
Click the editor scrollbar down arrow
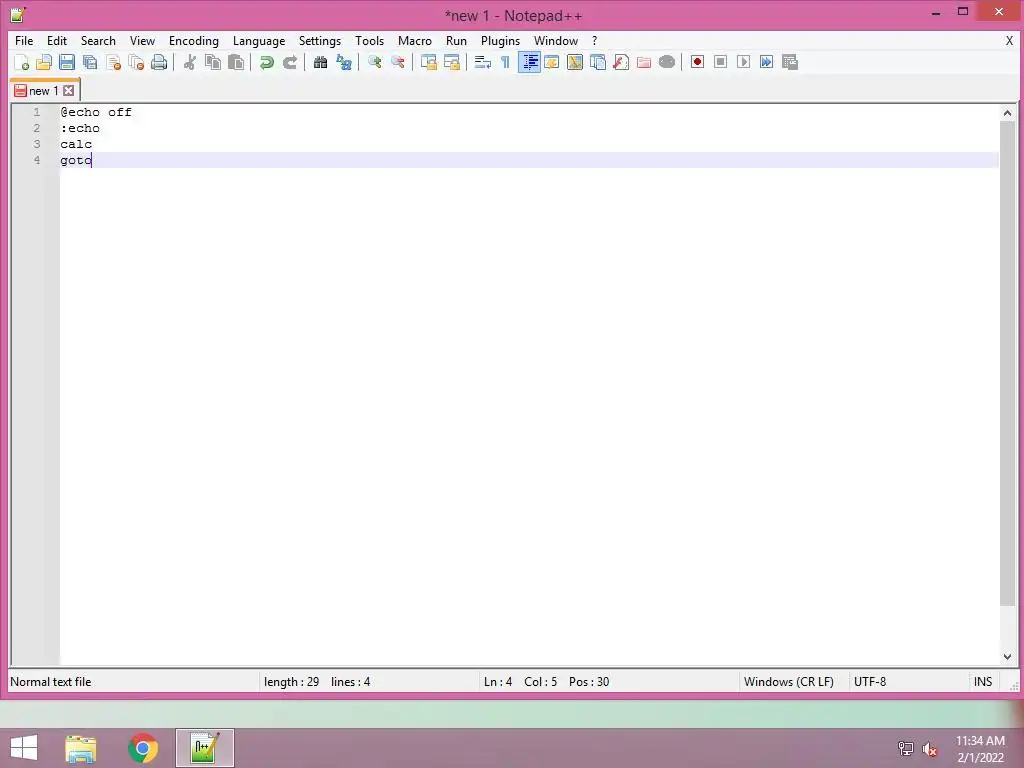coord(1007,656)
